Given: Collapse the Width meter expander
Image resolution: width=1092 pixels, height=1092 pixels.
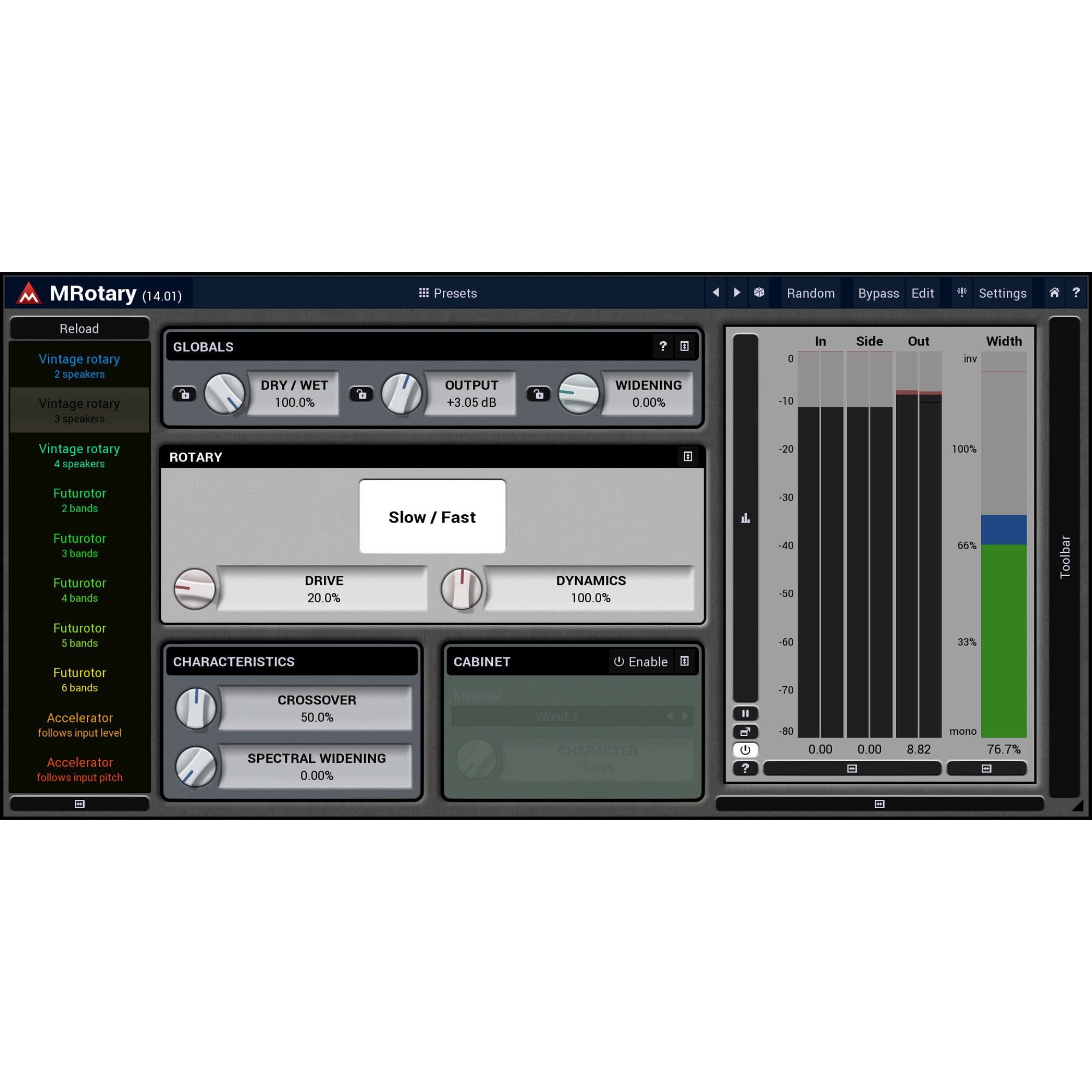Looking at the screenshot, I should [x=986, y=768].
